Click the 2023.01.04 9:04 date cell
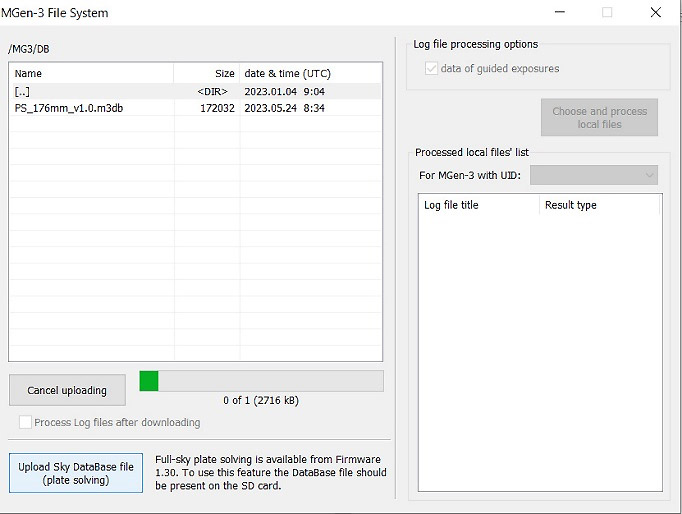Viewport: 682px width, 514px height. pyautogui.click(x=284, y=91)
